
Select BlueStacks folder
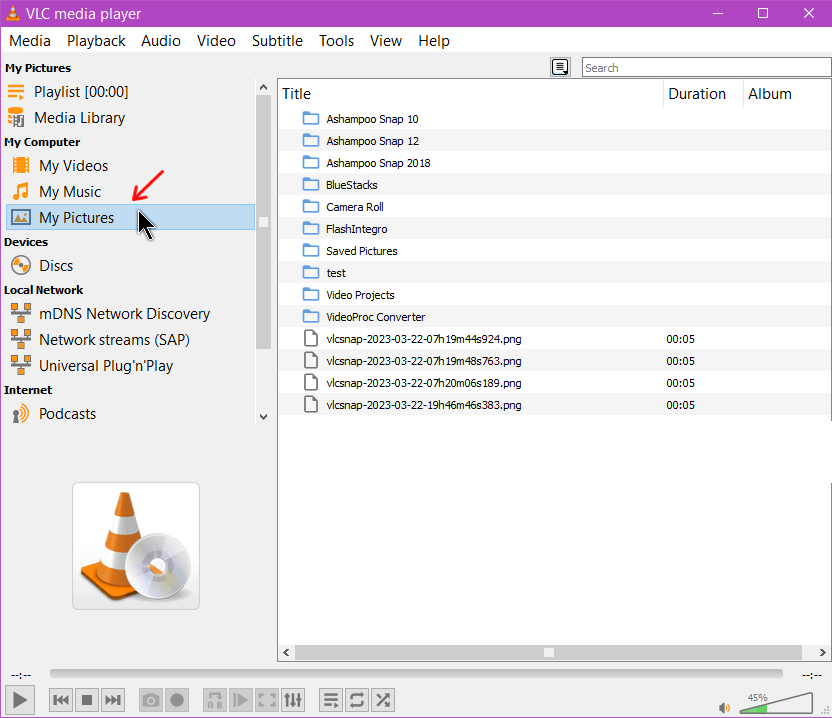tap(554, 185)
